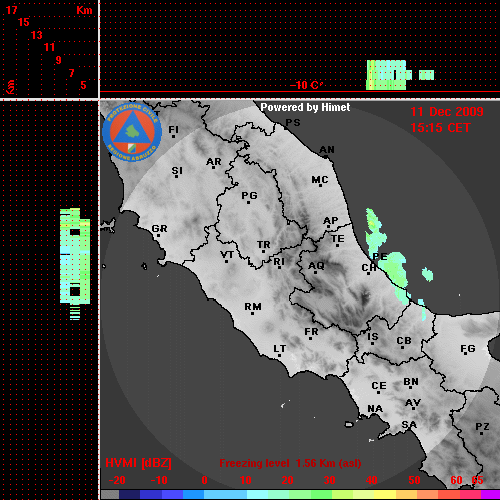500x500 pixels.
Task: Click the '-20' dBZ scale value
Action: (x=117, y=480)
